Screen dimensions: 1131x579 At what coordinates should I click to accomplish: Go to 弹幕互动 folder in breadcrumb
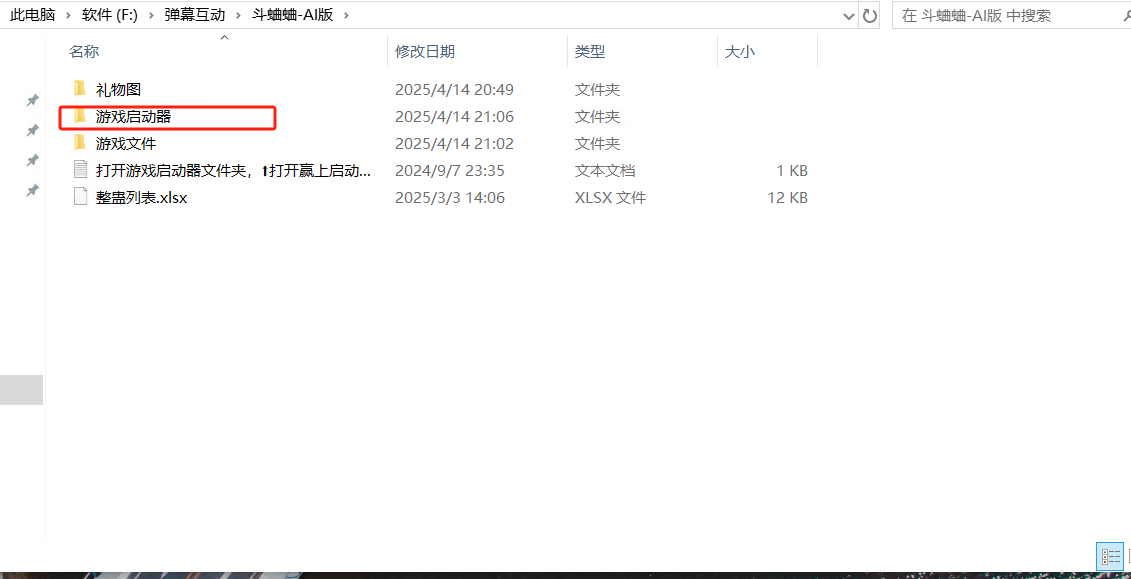195,16
